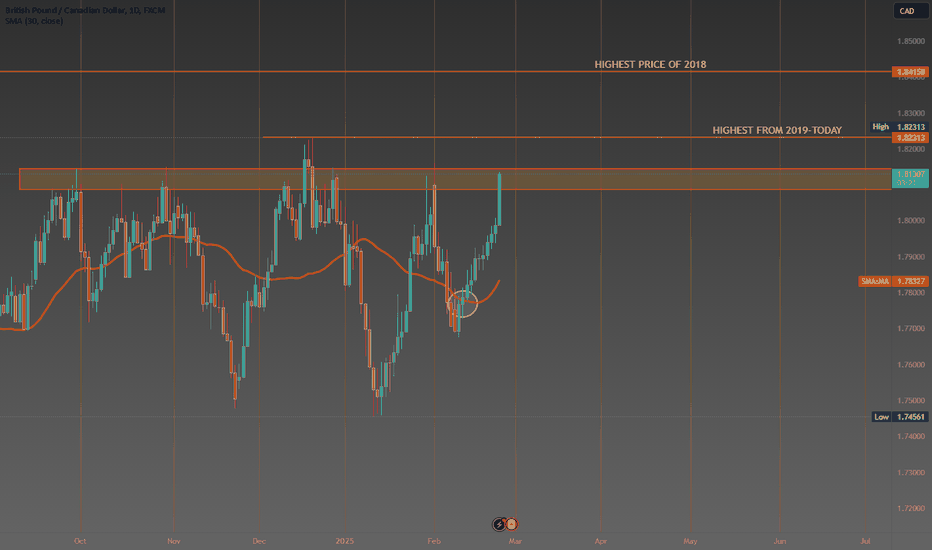
Task: Click the Mar label on time axis
Action: (515, 541)
